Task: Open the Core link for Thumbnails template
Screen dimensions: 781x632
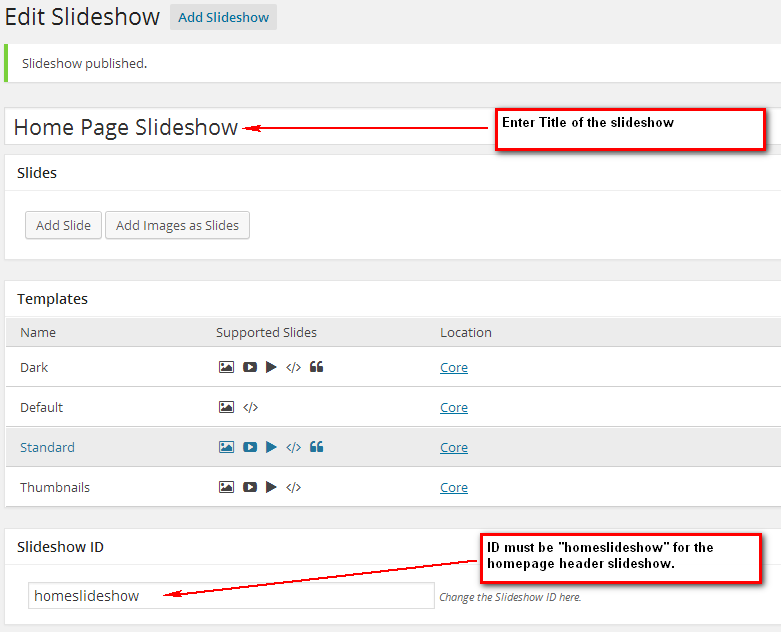Action: pyautogui.click(x=453, y=487)
